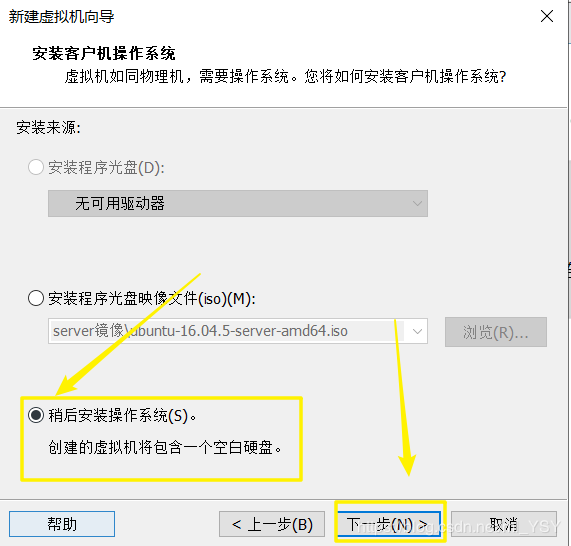The image size is (571, 546).
Task: Cancel the wizard with 取消
Action: click(504, 524)
